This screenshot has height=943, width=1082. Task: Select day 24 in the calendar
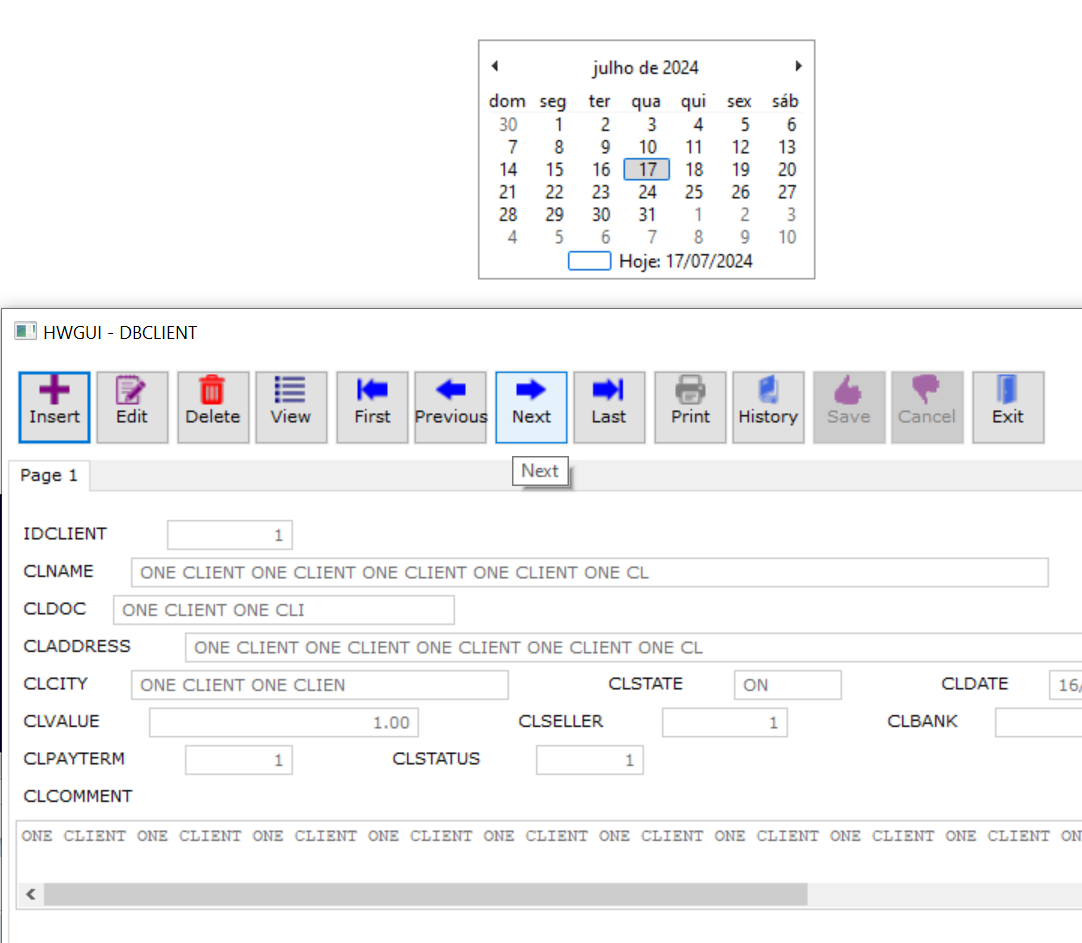click(x=647, y=192)
